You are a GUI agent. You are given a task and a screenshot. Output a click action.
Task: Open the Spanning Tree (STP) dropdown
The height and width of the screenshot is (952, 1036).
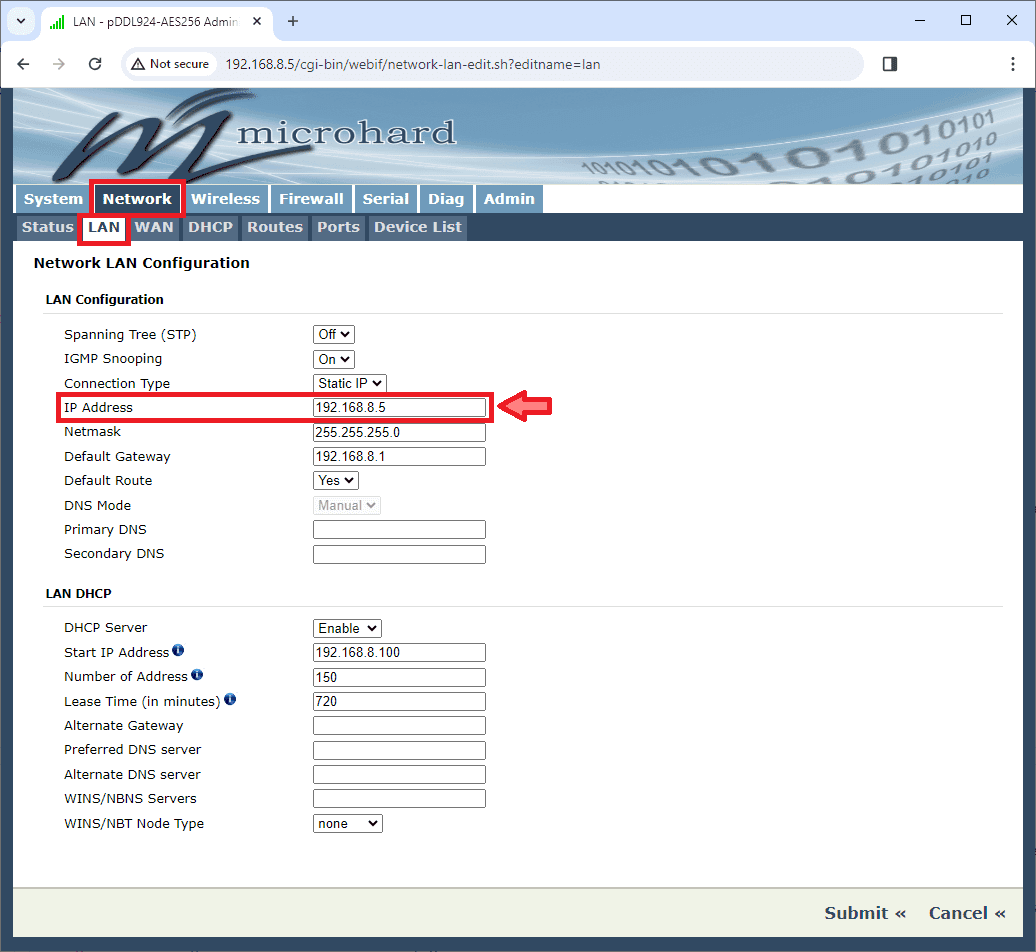[334, 334]
